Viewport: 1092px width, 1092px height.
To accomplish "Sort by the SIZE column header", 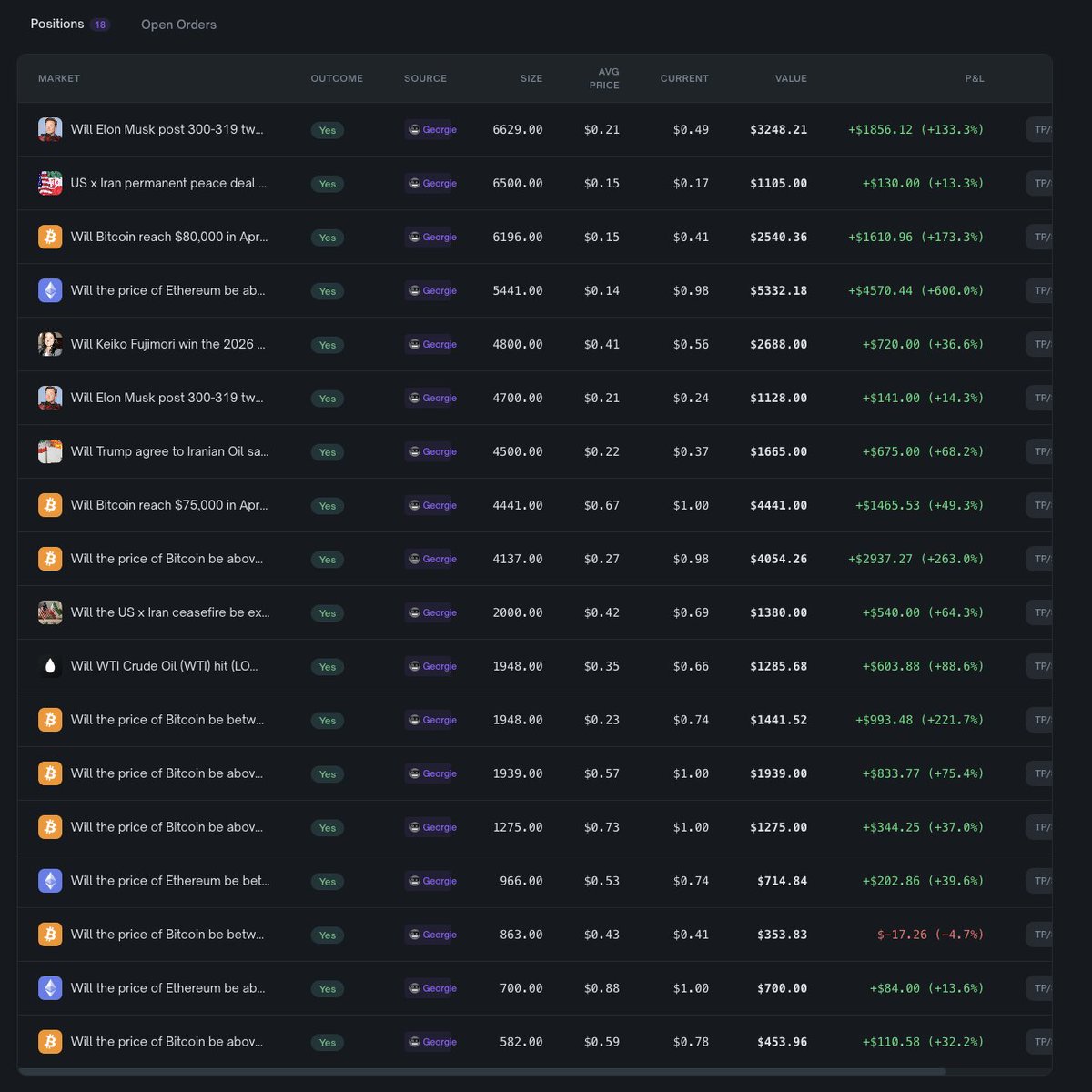I will point(531,78).
